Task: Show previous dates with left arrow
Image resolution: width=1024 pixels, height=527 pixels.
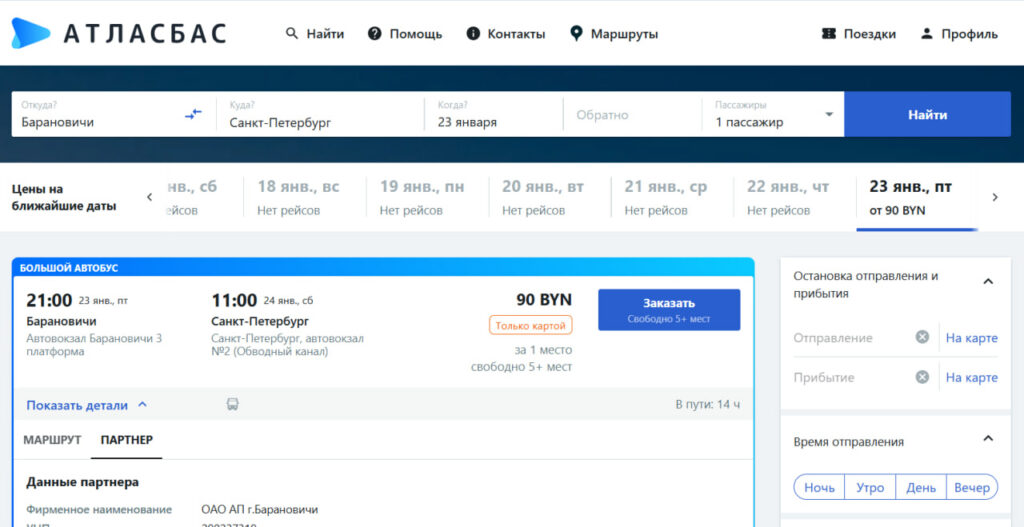Action: point(150,197)
